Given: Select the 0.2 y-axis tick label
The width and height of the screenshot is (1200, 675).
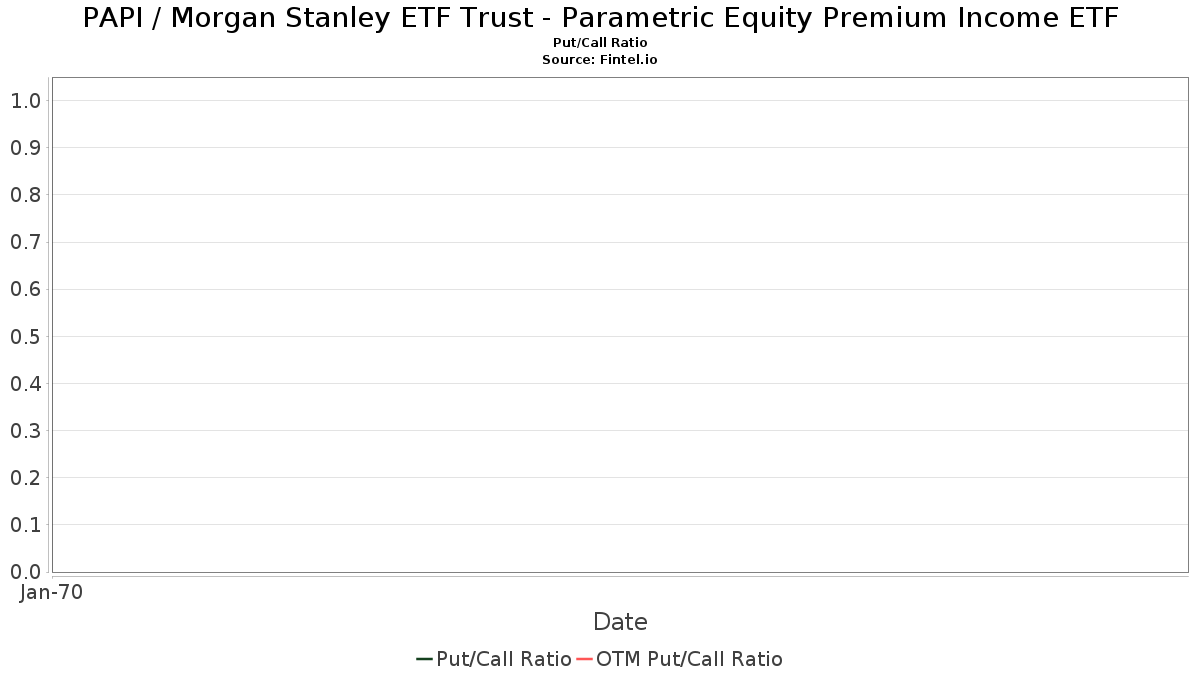Looking at the screenshot, I should click(25, 478).
